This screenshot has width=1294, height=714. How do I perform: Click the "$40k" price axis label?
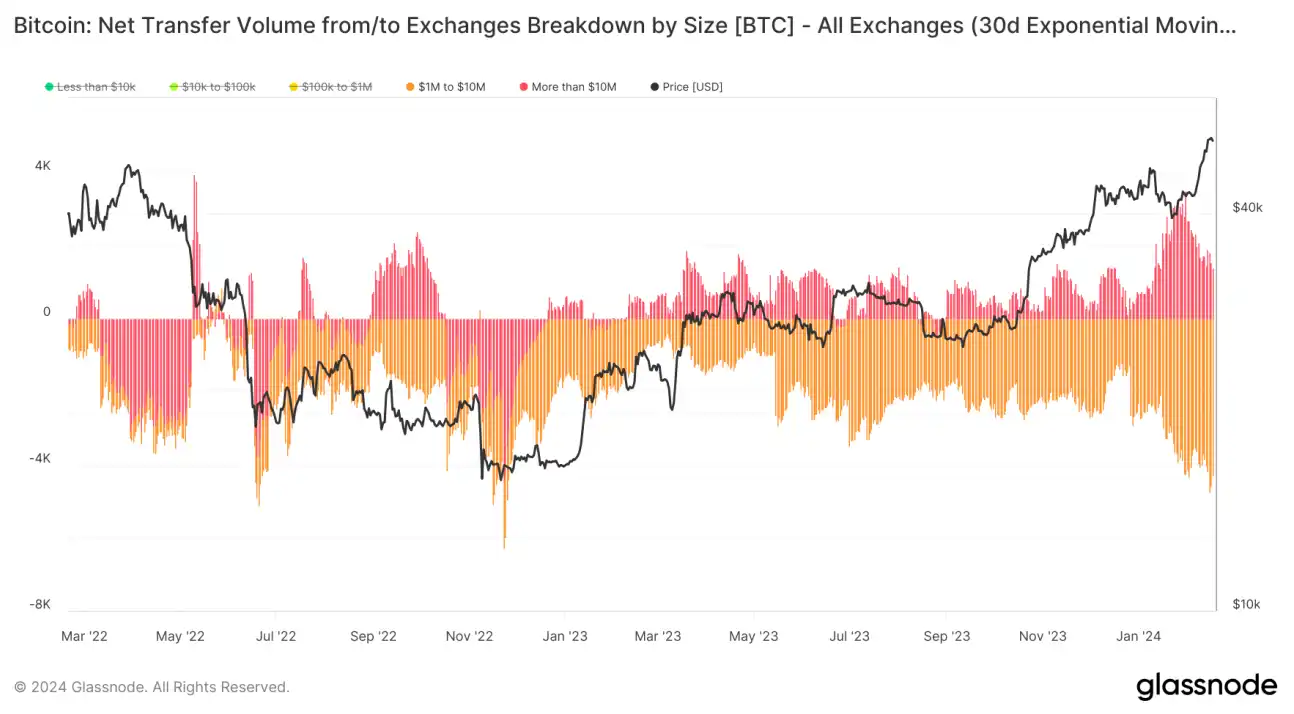click(x=1247, y=208)
